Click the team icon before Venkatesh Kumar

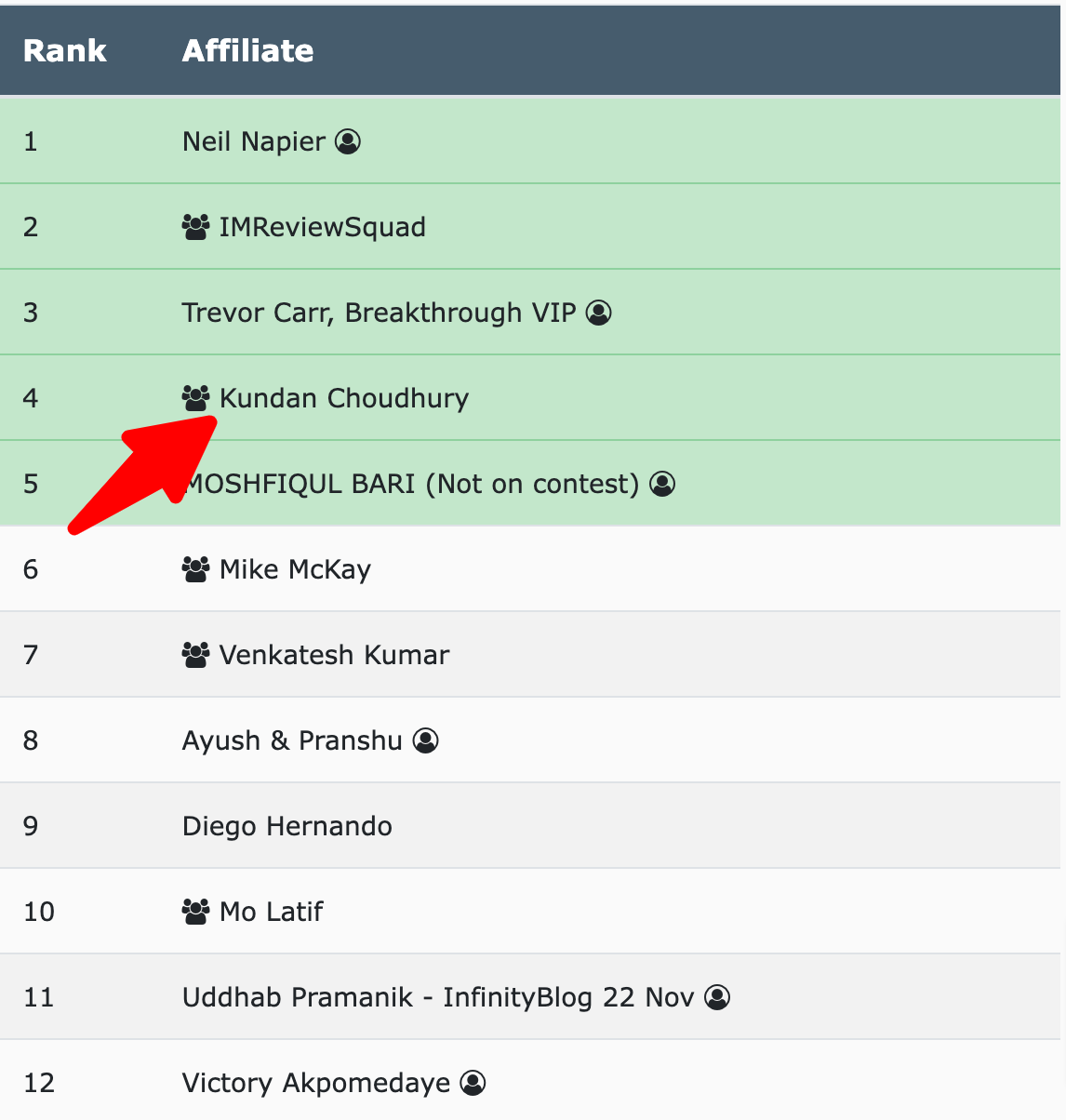195,655
